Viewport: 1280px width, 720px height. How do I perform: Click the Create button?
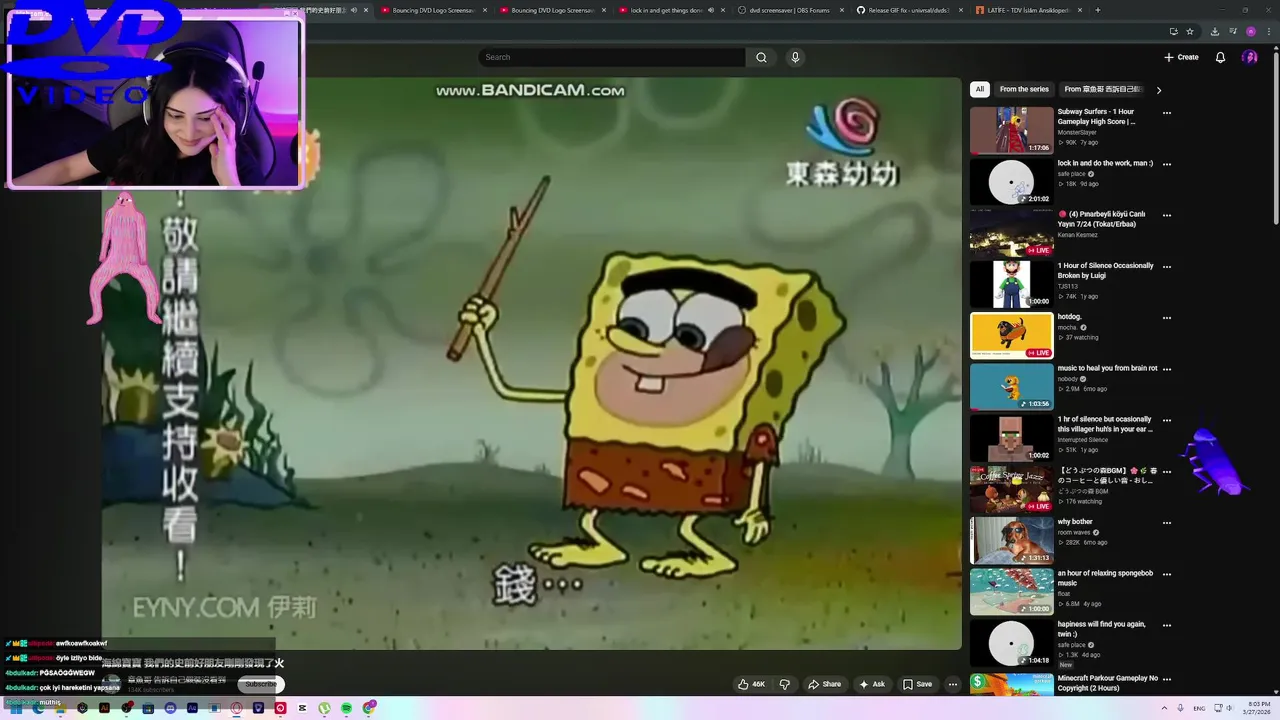(1181, 57)
